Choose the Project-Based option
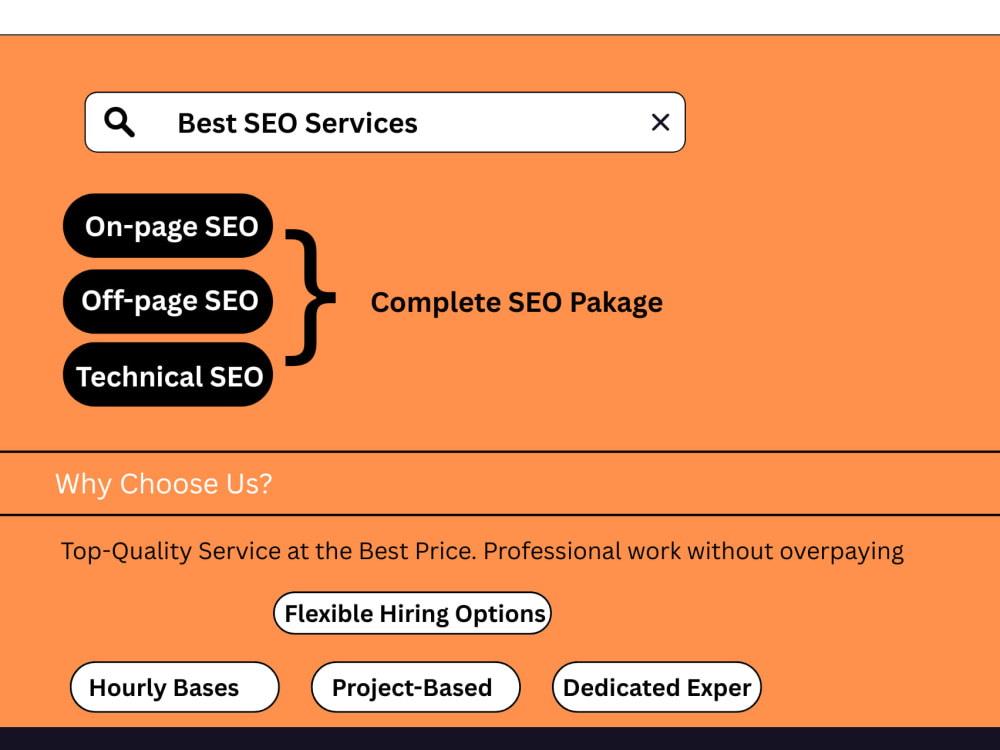The height and width of the screenshot is (750, 1000). [416, 687]
